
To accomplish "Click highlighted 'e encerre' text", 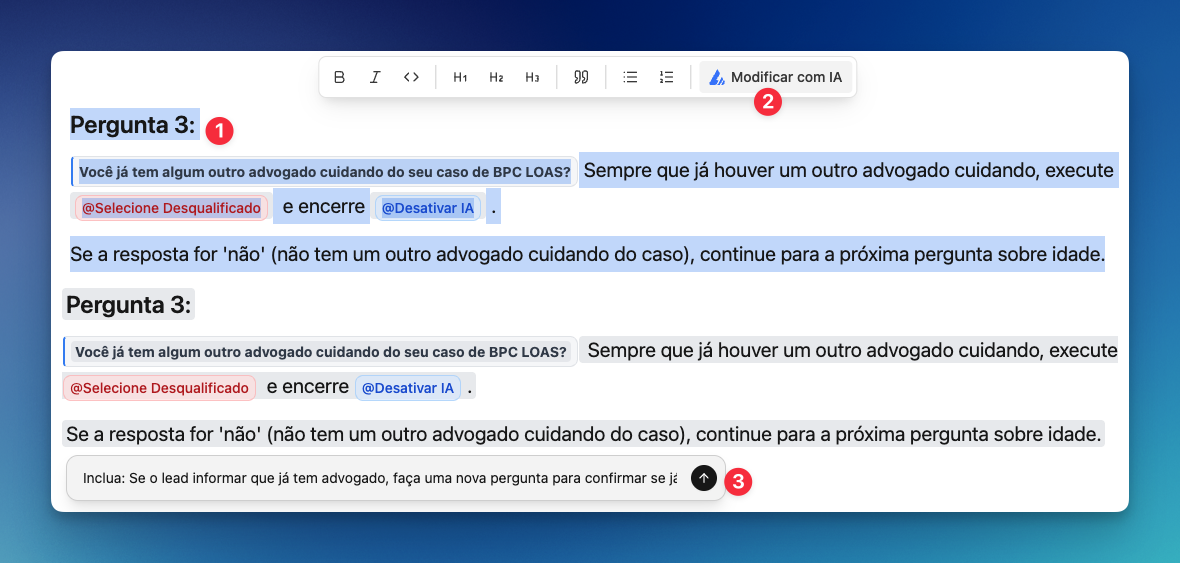I will coord(324,206).
